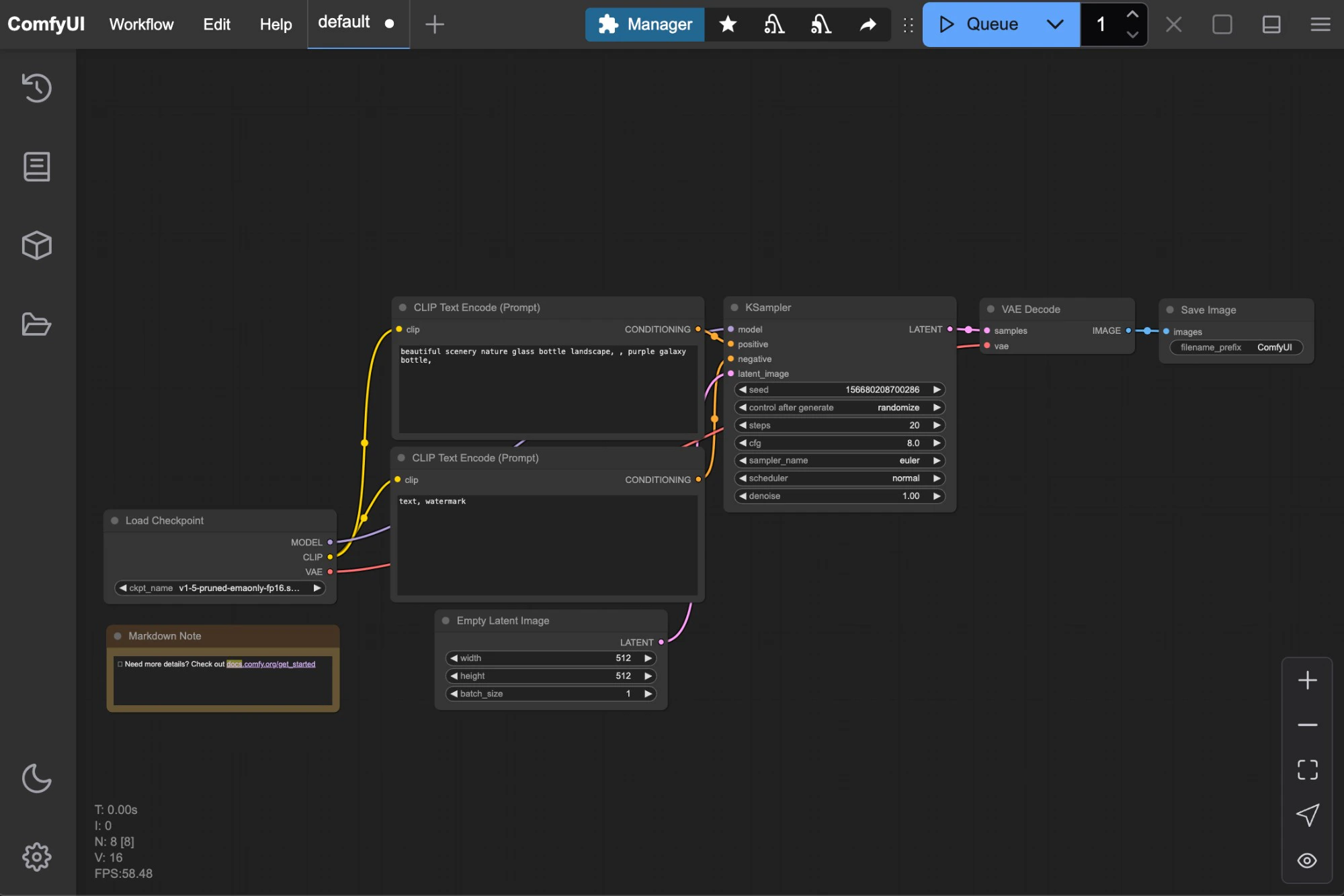Click the star icon to open templates

pos(728,24)
